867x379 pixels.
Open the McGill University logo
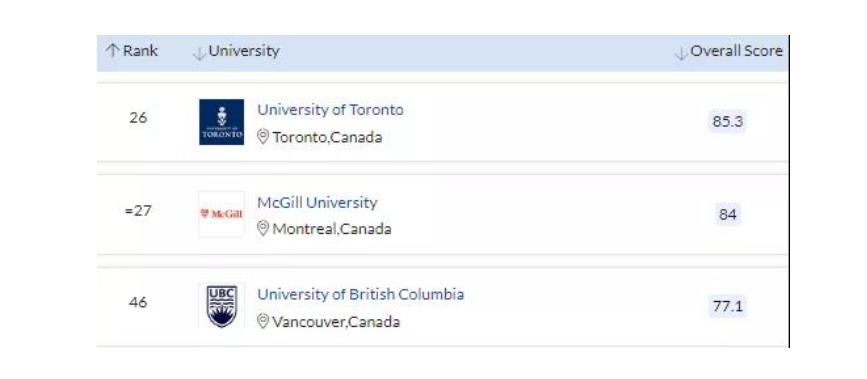click(221, 214)
